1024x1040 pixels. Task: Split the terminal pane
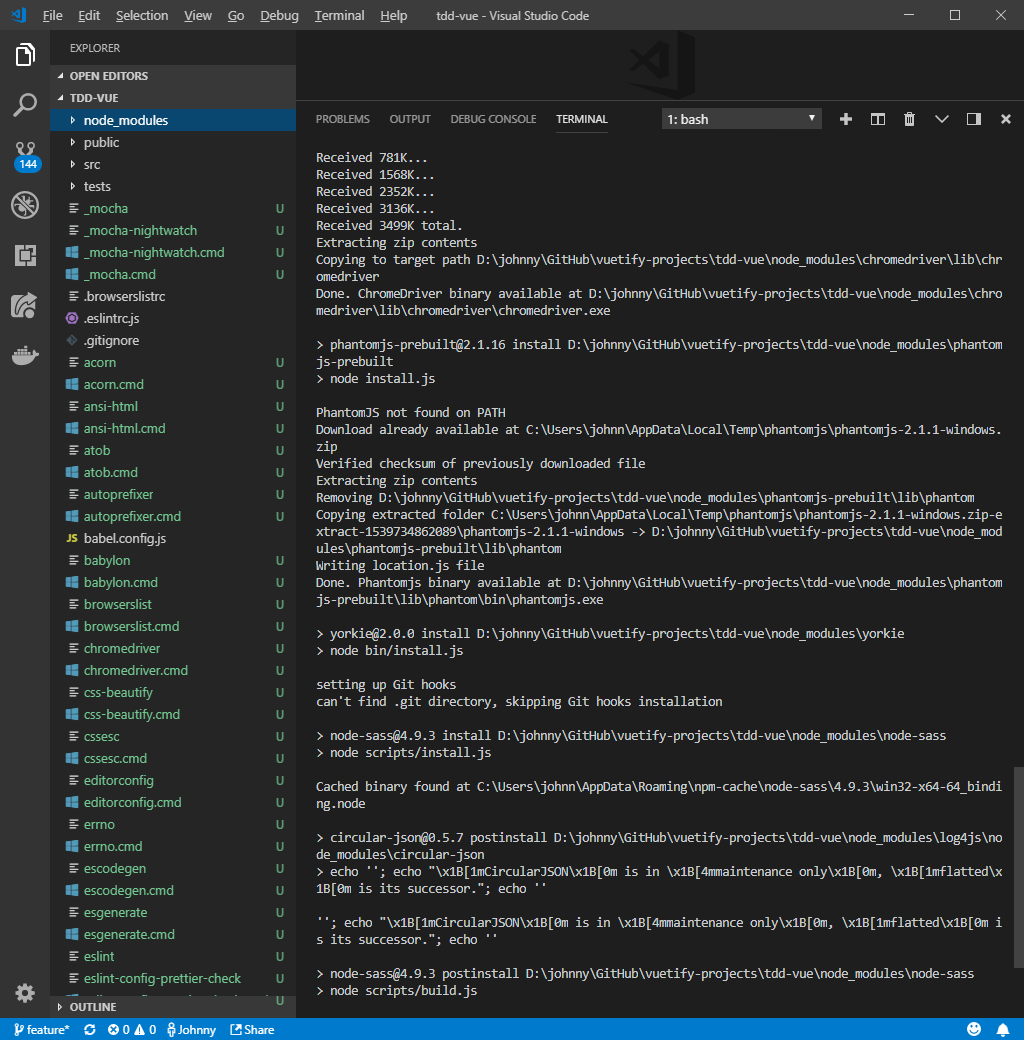pyautogui.click(x=877, y=119)
